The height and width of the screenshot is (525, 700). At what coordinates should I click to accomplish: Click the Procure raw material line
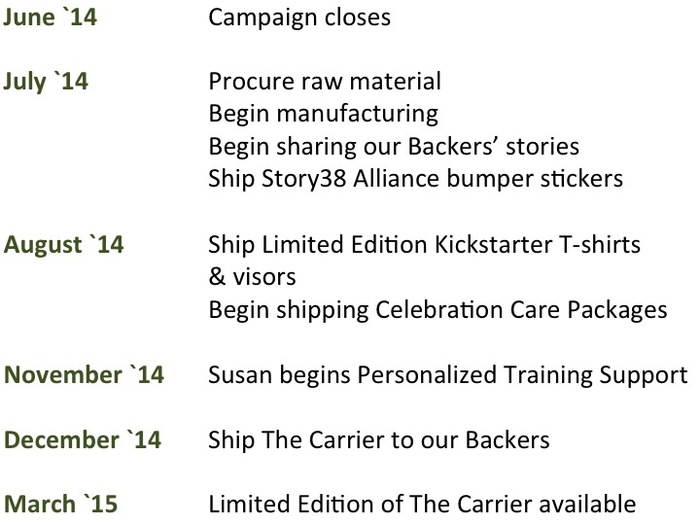point(325,81)
